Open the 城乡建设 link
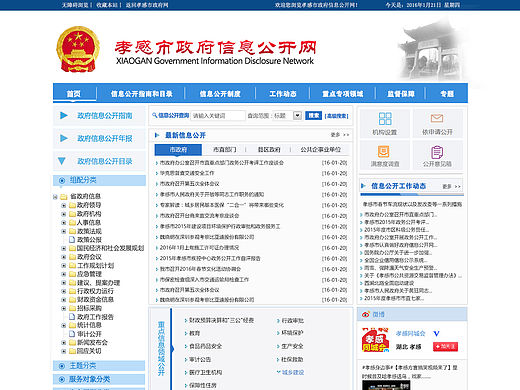Viewport: 520px width, 390px height. (x=293, y=372)
